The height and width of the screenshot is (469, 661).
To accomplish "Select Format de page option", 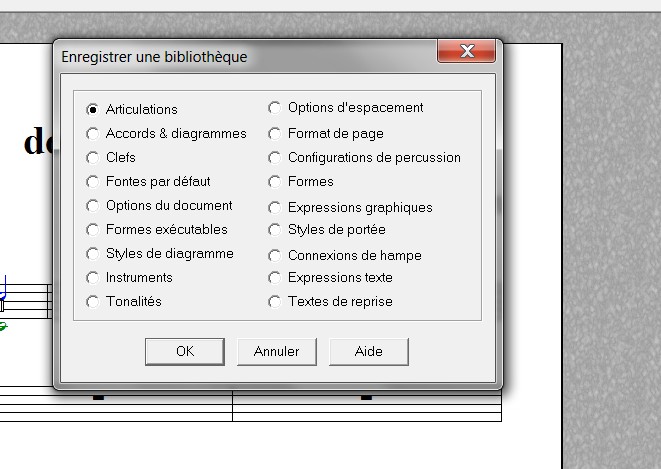I will pos(275,133).
